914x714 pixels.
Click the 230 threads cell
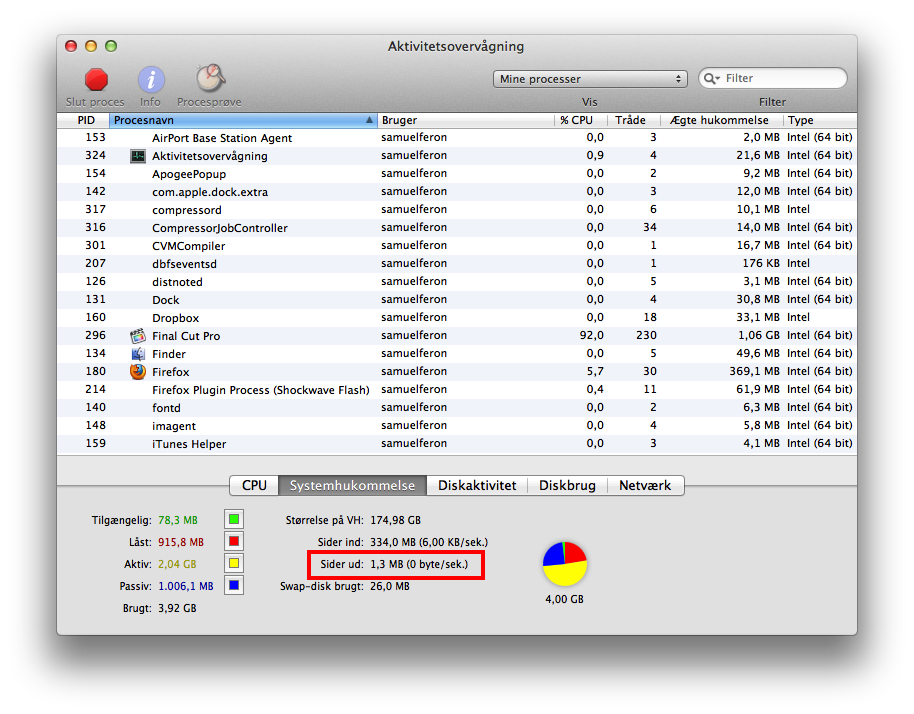tap(646, 336)
